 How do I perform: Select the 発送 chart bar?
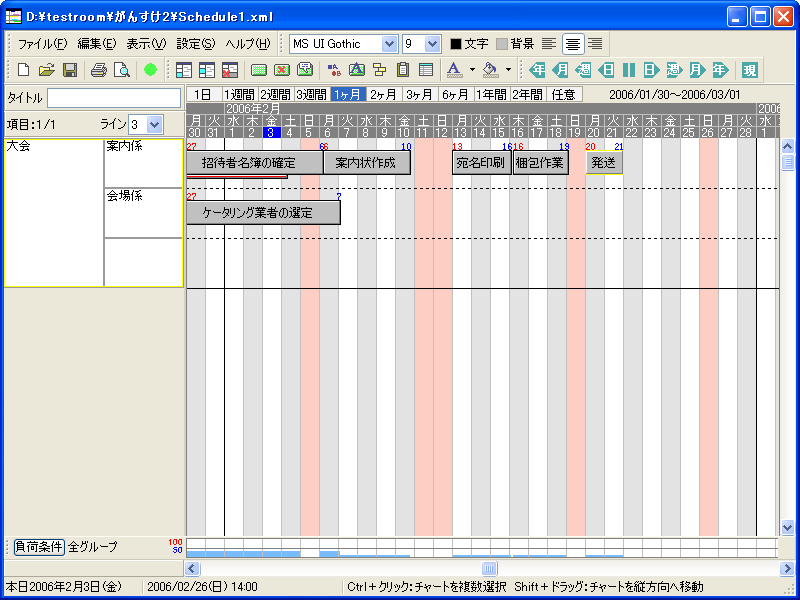pos(604,163)
